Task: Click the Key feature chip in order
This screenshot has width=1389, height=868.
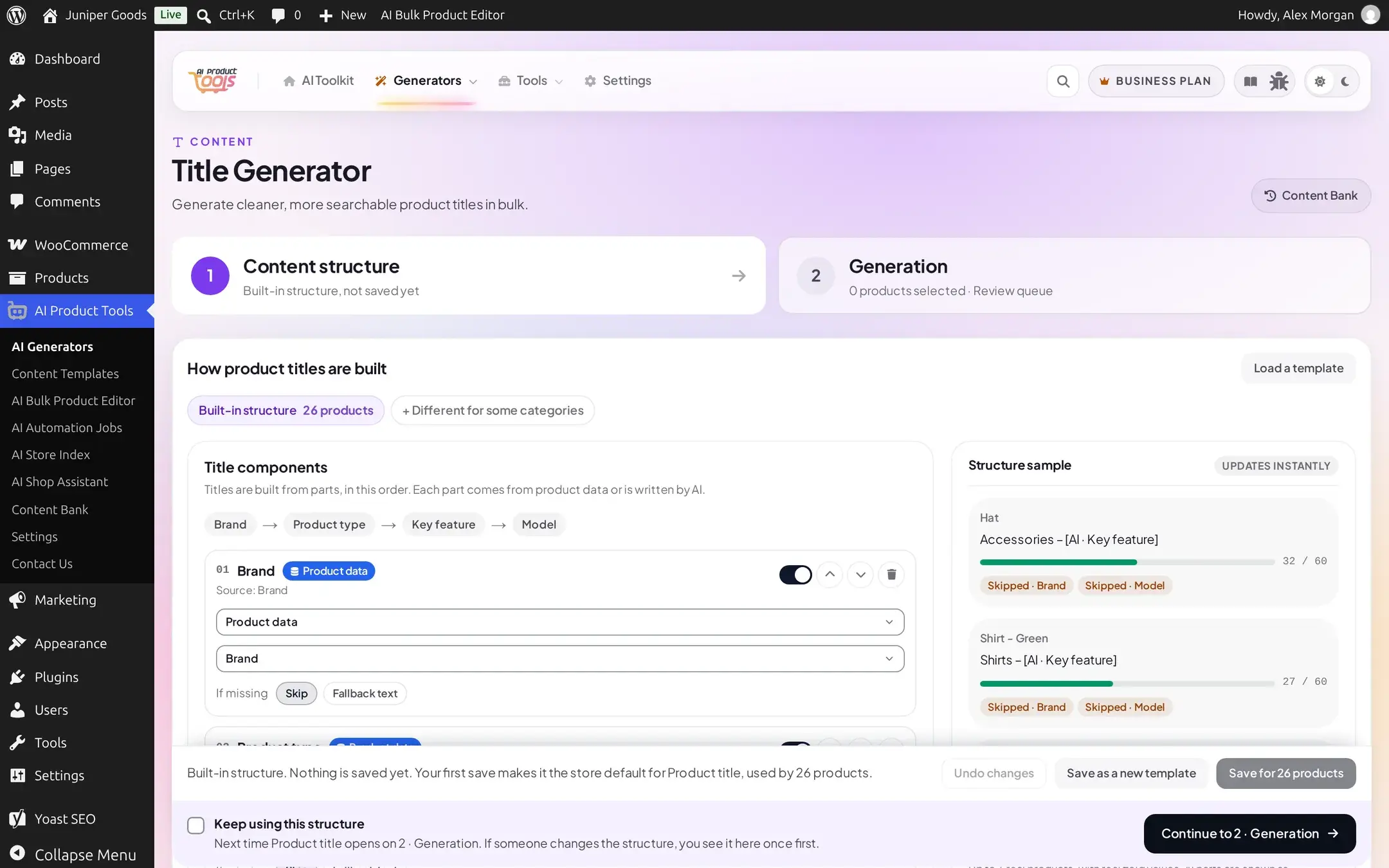Action: [443, 525]
